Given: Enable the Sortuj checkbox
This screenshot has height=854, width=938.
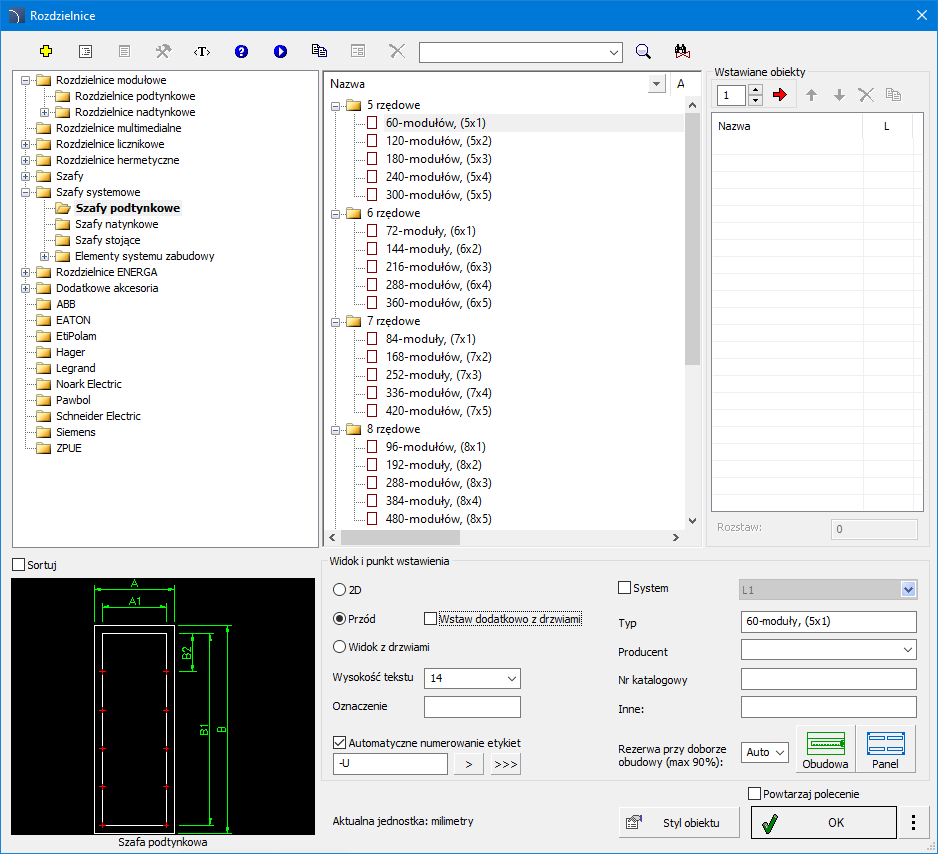Looking at the screenshot, I should click(18, 565).
